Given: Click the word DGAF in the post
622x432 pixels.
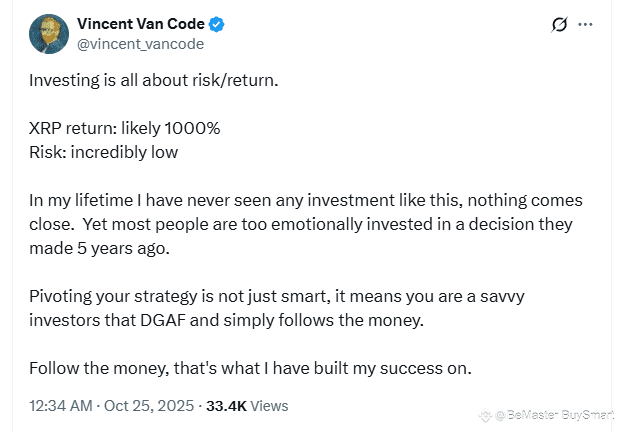Looking at the screenshot, I should (163, 320).
